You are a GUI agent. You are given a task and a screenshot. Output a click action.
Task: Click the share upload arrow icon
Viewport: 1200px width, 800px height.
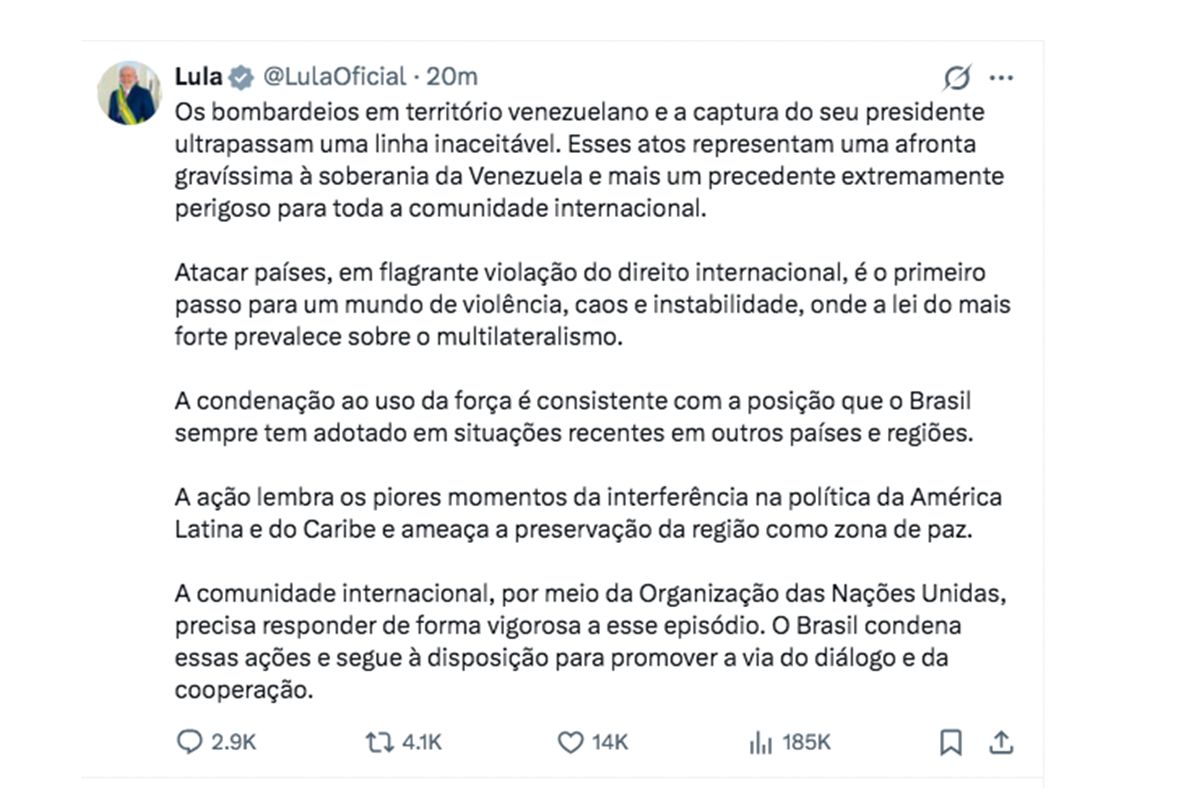pyautogui.click(x=1001, y=742)
